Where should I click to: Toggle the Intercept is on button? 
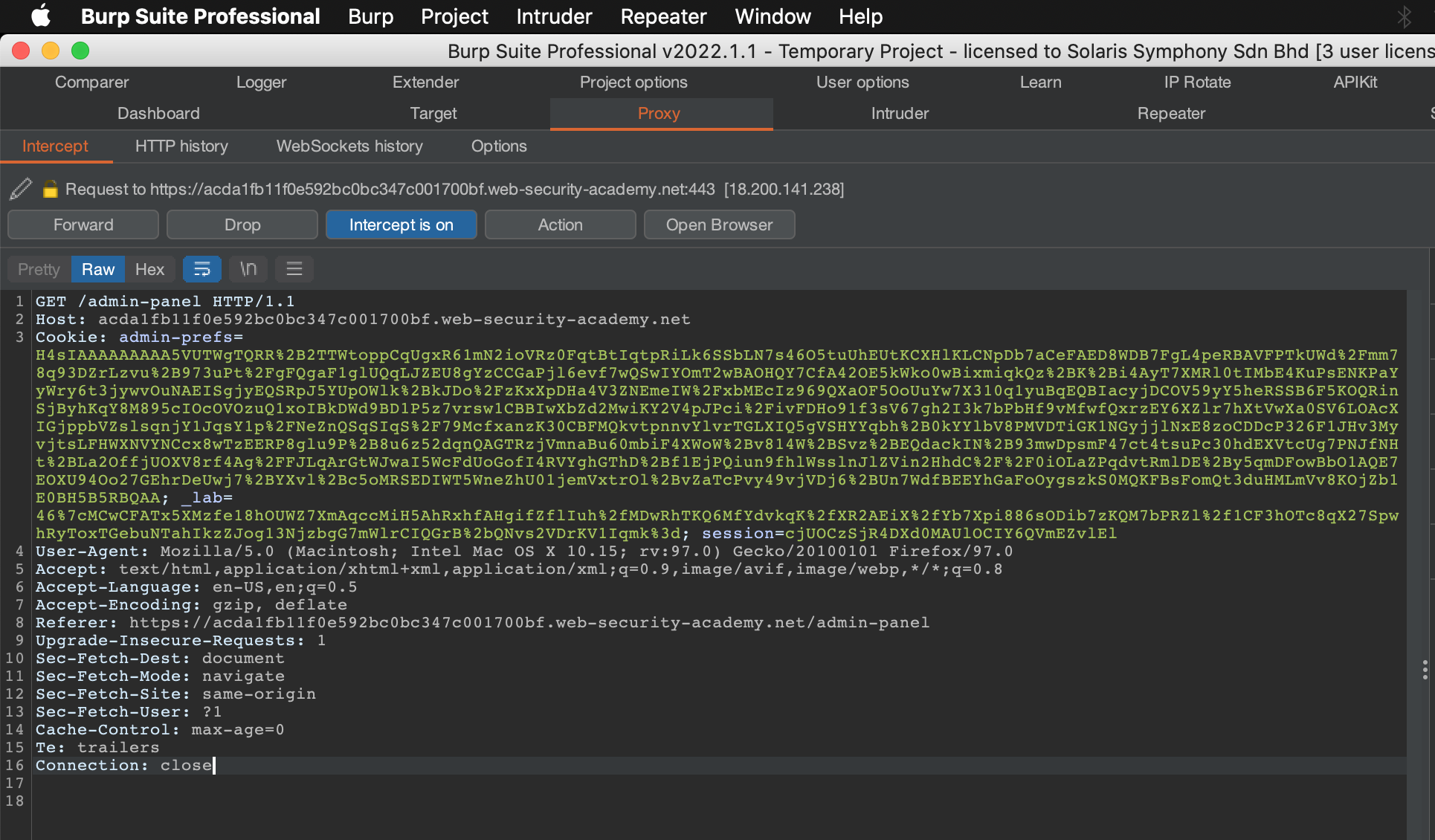(x=402, y=224)
